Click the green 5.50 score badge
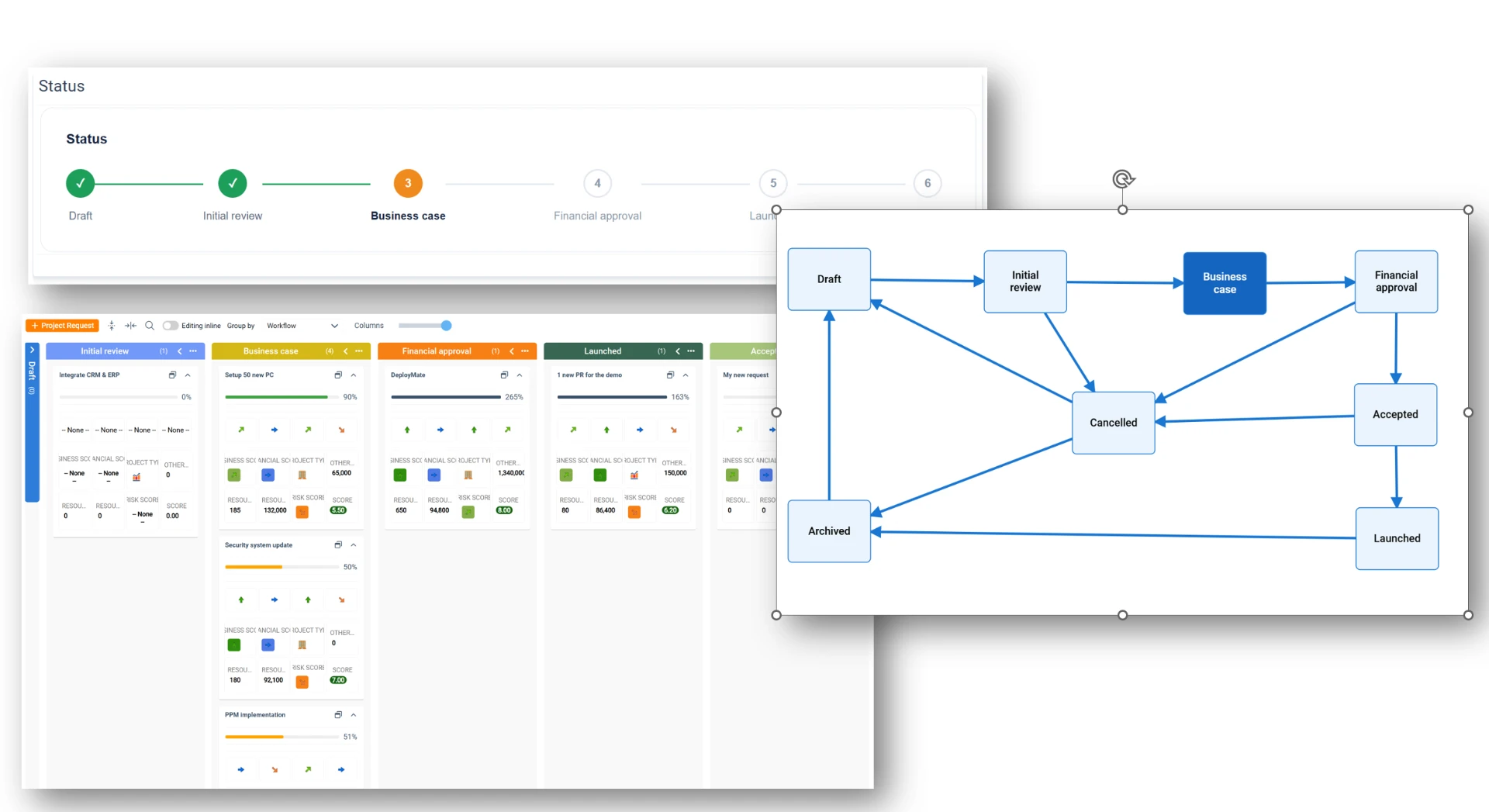 coord(338,510)
